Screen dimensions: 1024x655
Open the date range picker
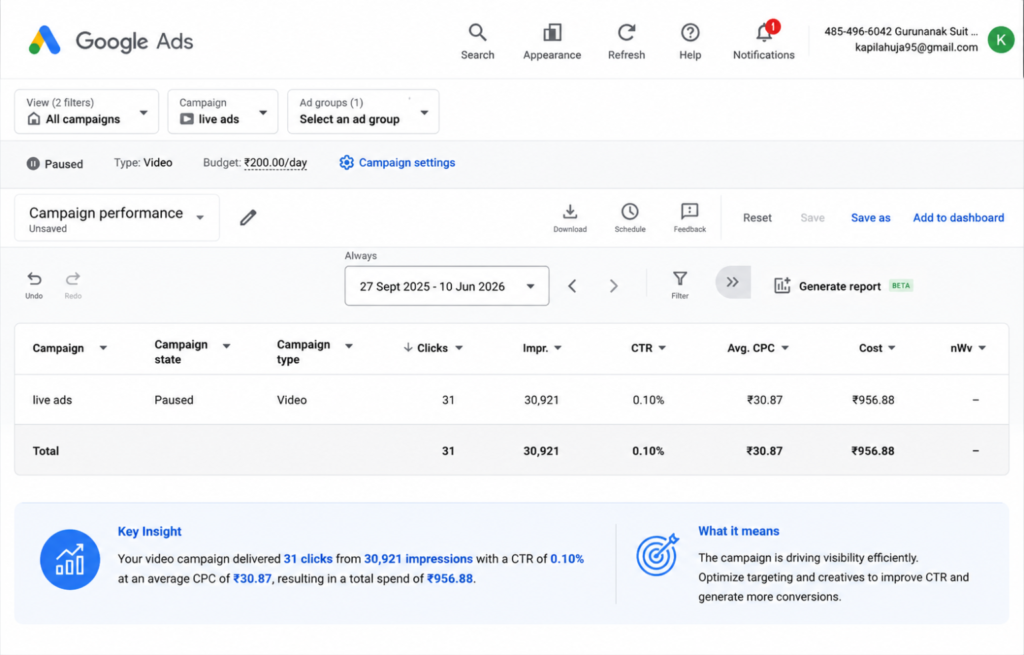[447, 286]
